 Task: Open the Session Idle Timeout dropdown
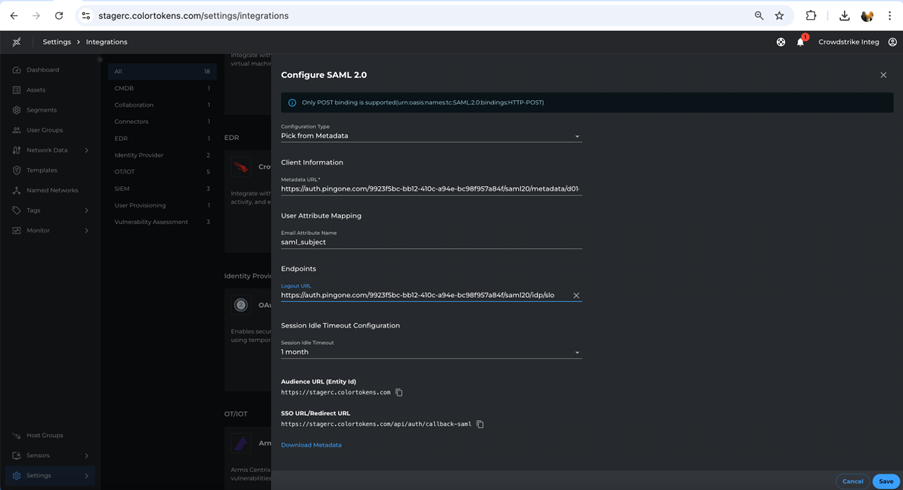click(431, 352)
